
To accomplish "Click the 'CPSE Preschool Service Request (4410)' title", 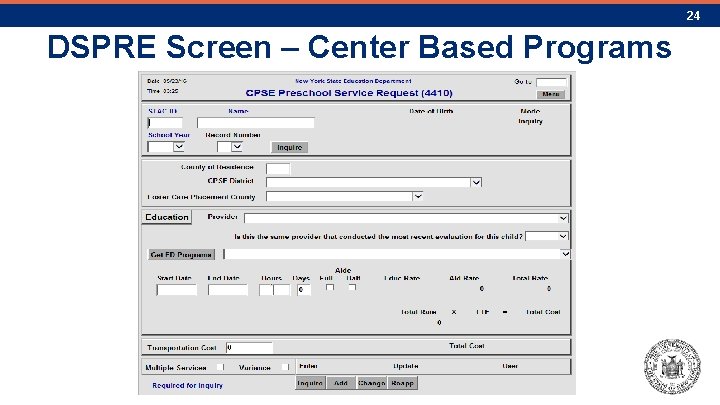I will pos(349,93).
